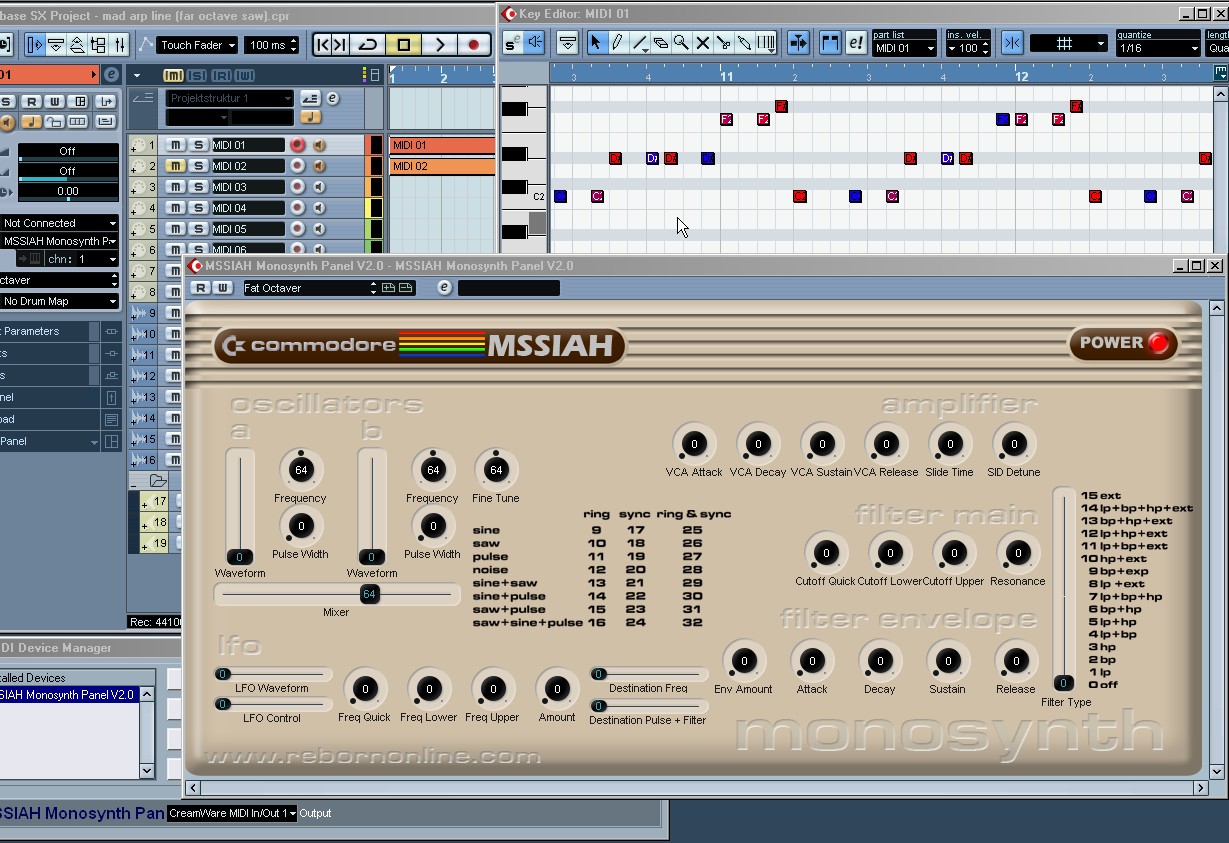Click the Edit Active Part Only icon
This screenshot has height=843, width=1229.
coord(856,43)
